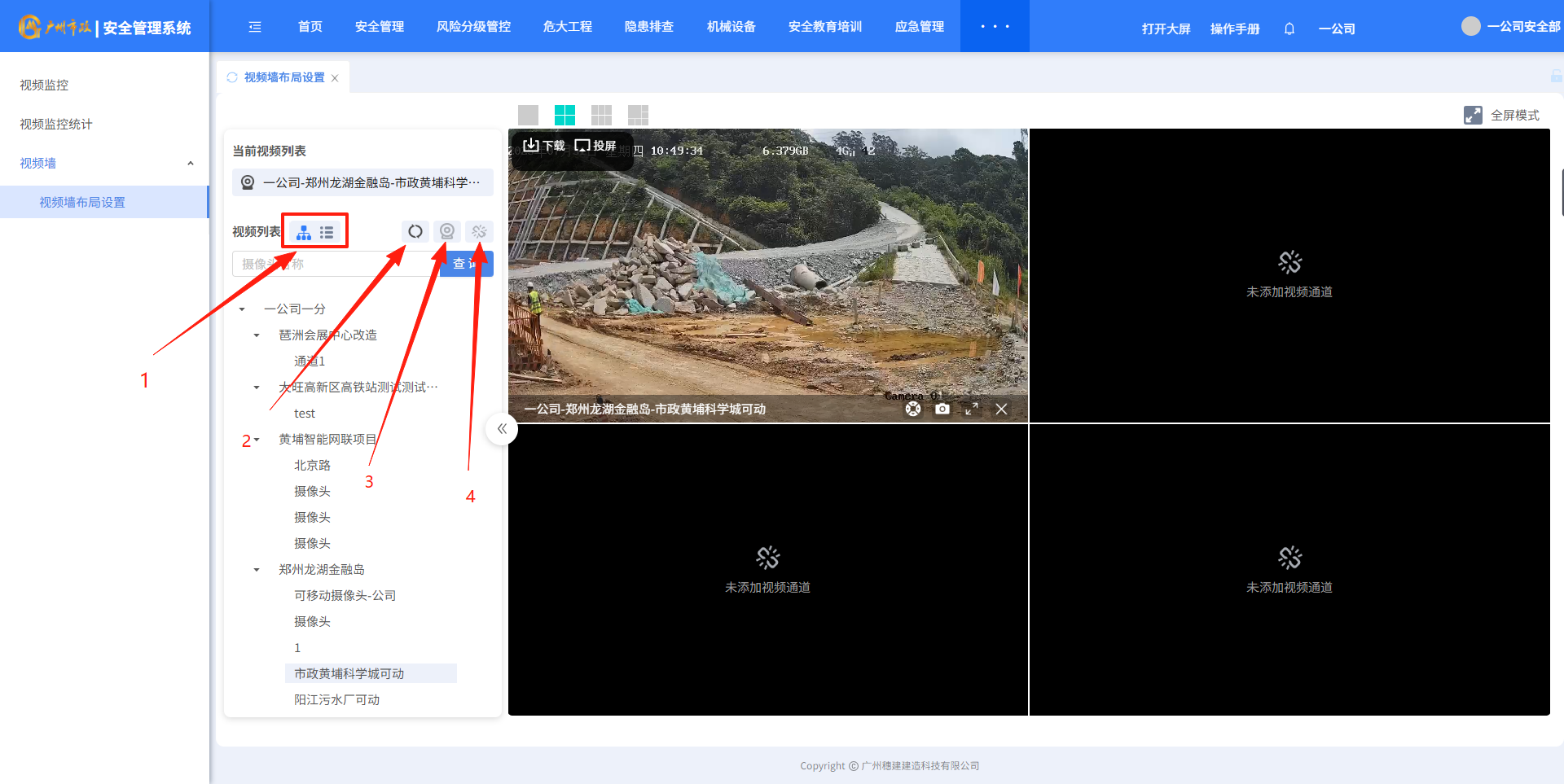
Task: Select the nine-grid video layout
Action: click(601, 115)
